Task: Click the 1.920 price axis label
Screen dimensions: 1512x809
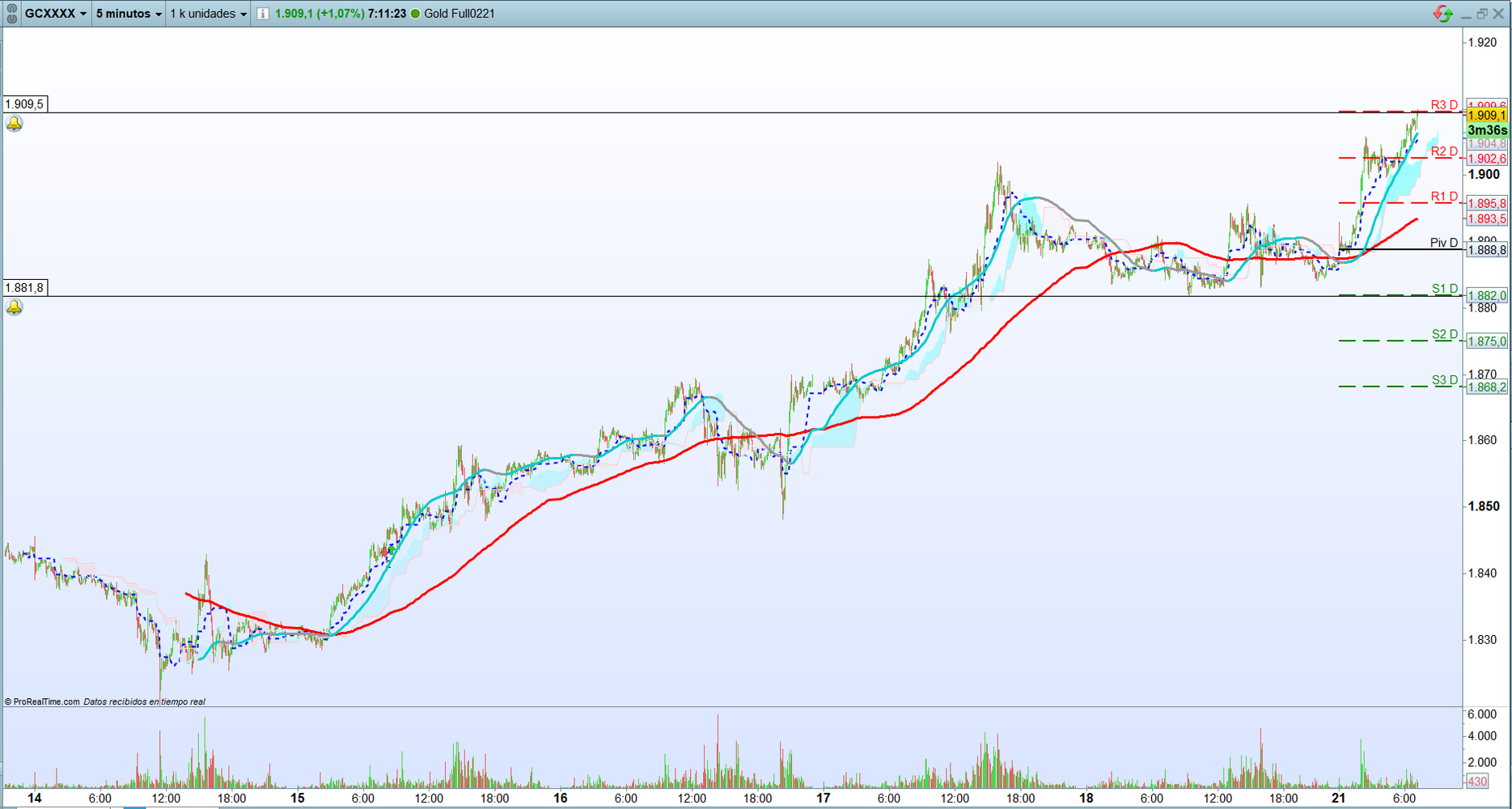Action: [1483, 42]
